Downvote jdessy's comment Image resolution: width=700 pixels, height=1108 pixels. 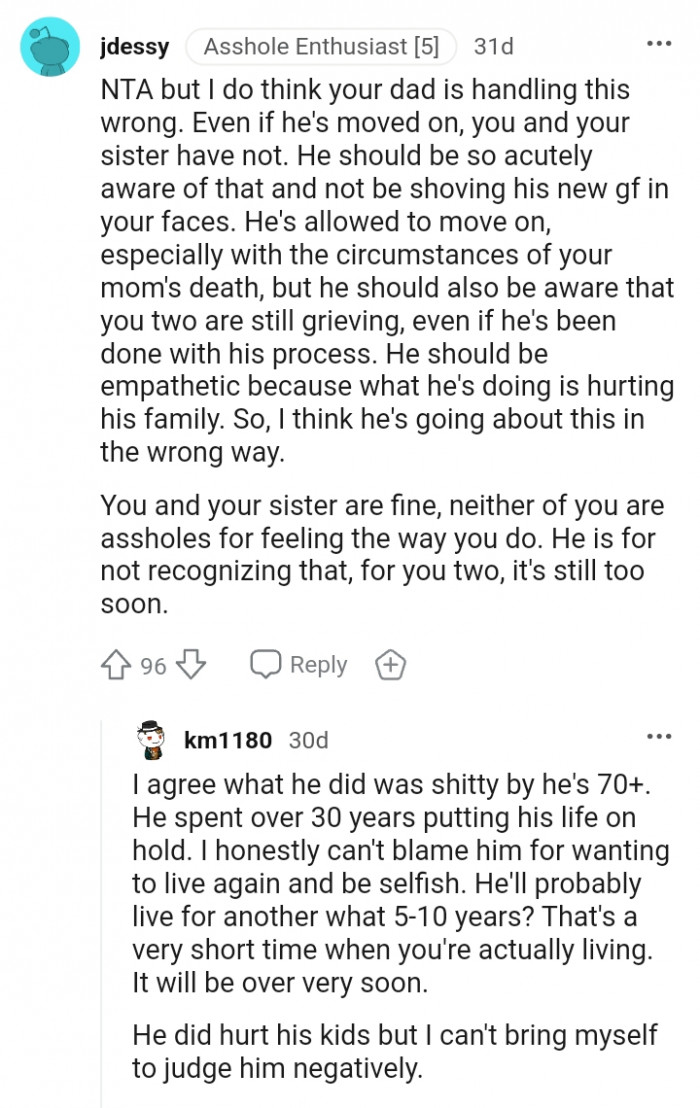point(190,665)
